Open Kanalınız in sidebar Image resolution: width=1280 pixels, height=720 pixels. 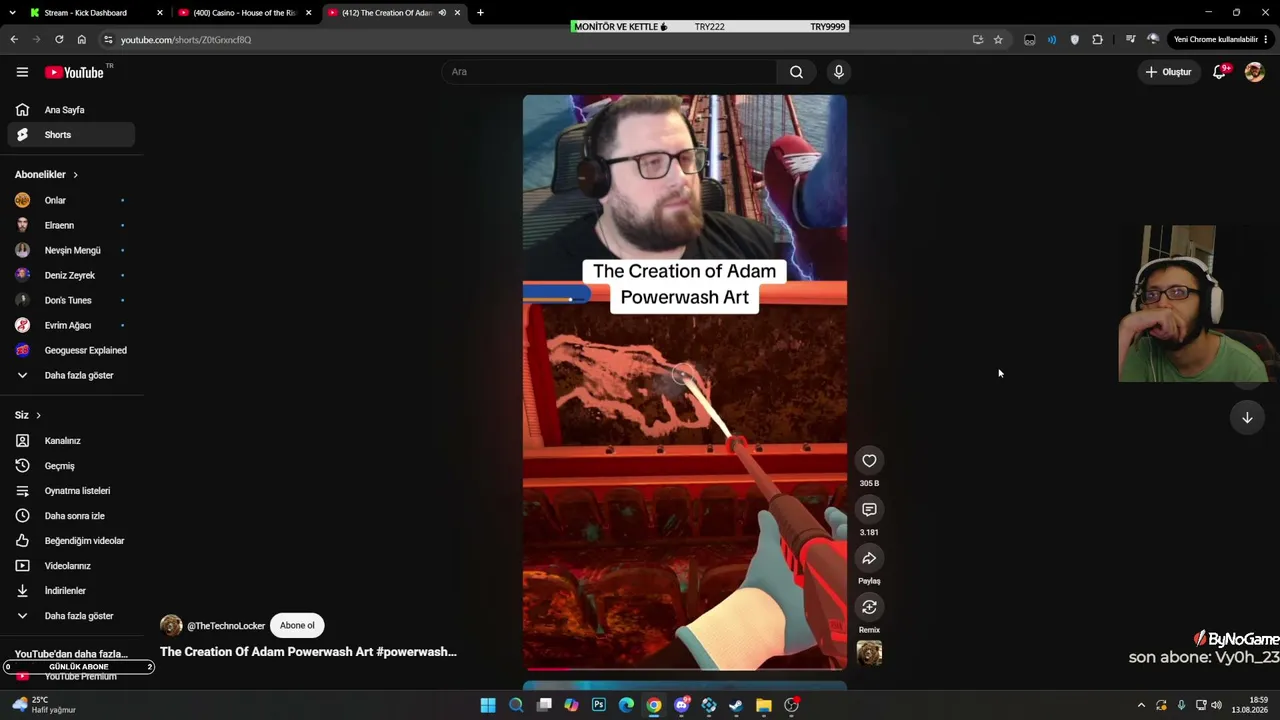click(70, 441)
